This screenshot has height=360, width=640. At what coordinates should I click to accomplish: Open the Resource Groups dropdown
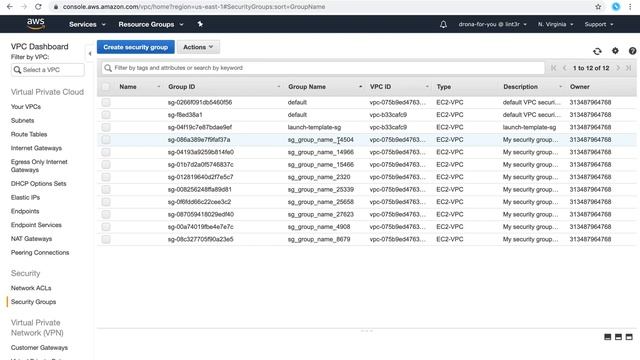(151, 24)
